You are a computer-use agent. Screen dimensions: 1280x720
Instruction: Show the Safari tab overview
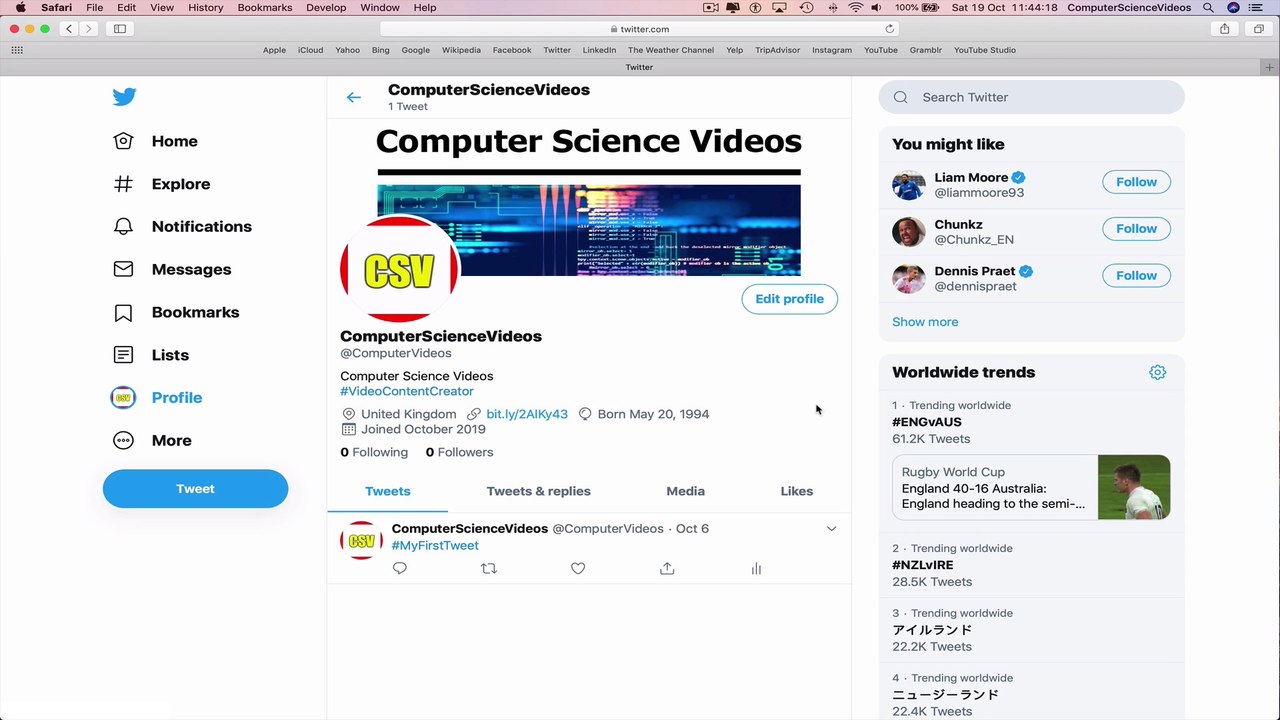pos(1259,29)
